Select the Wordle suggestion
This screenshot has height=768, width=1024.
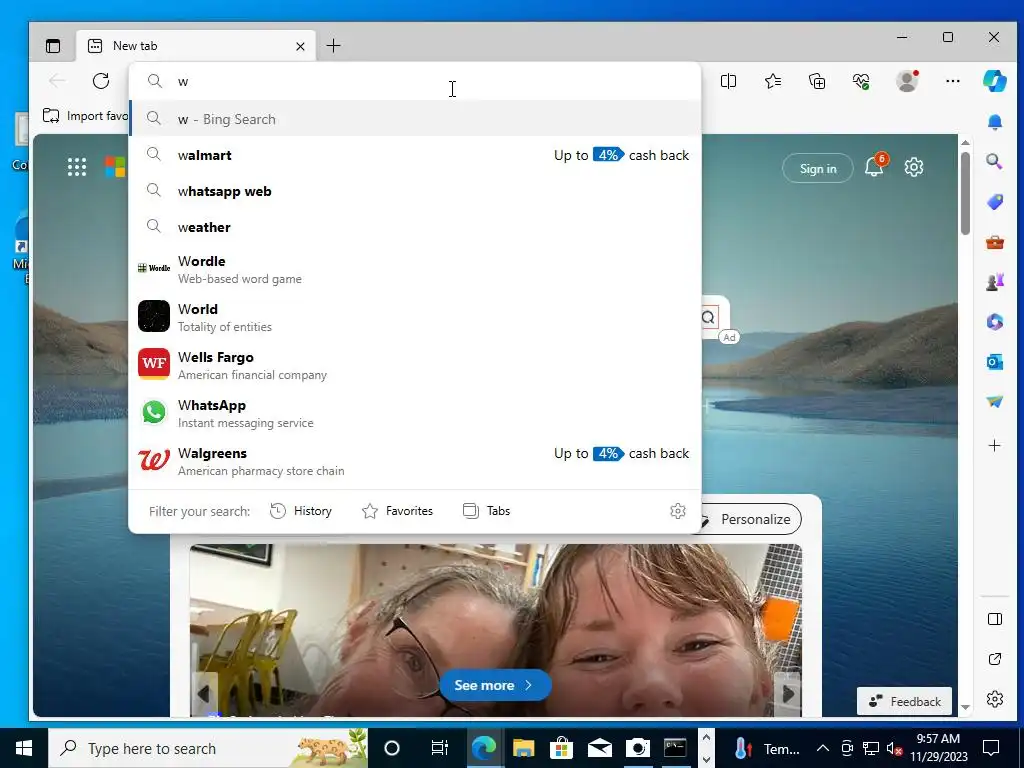pos(415,269)
